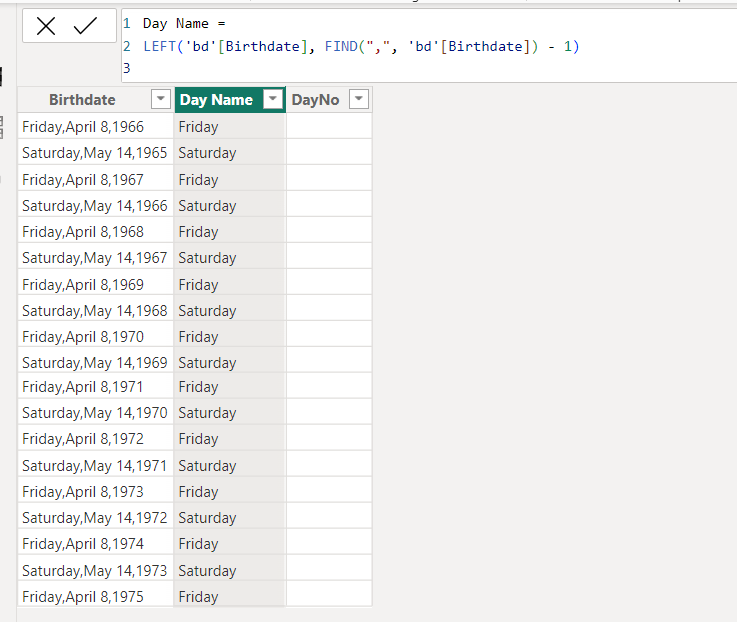This screenshot has height=622, width=737.
Task: Click inside the DAX formula editor line 2
Action: pos(361,47)
